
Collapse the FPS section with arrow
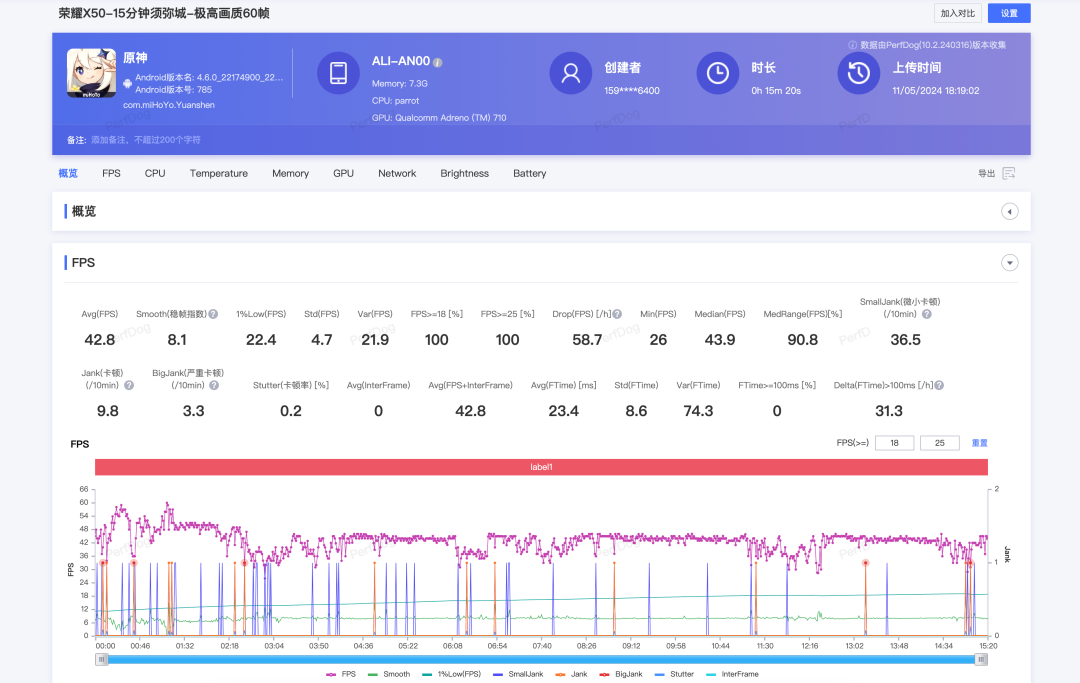click(1010, 263)
